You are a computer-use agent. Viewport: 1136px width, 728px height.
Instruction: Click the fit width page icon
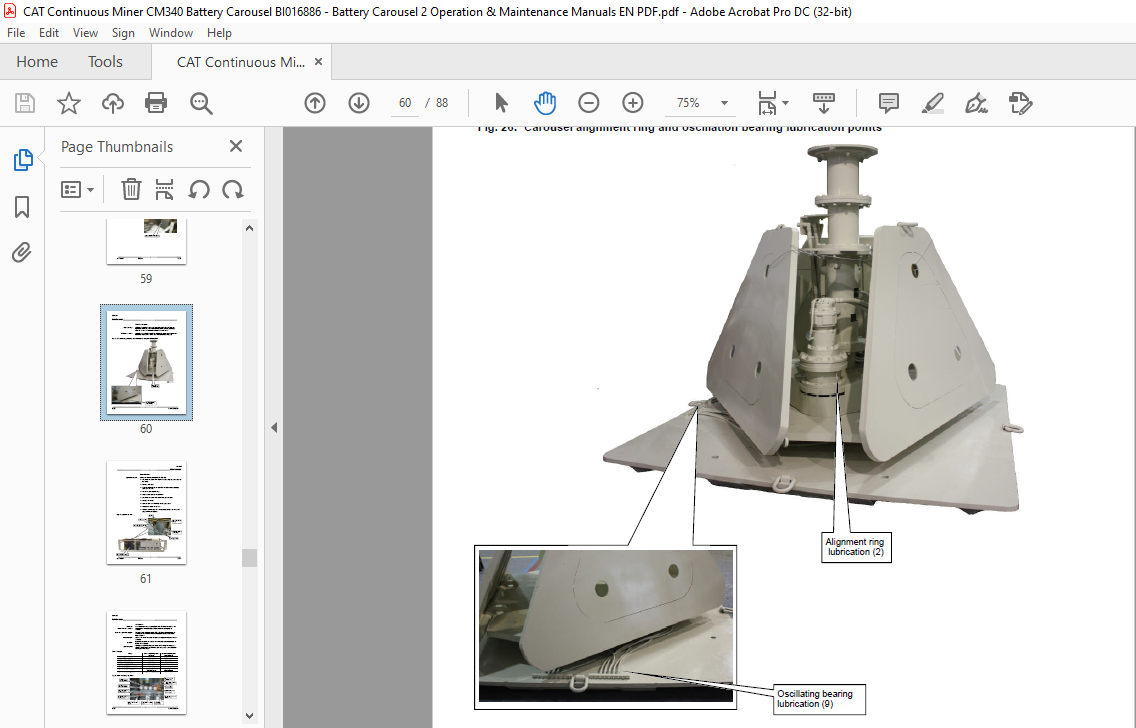[x=767, y=103]
